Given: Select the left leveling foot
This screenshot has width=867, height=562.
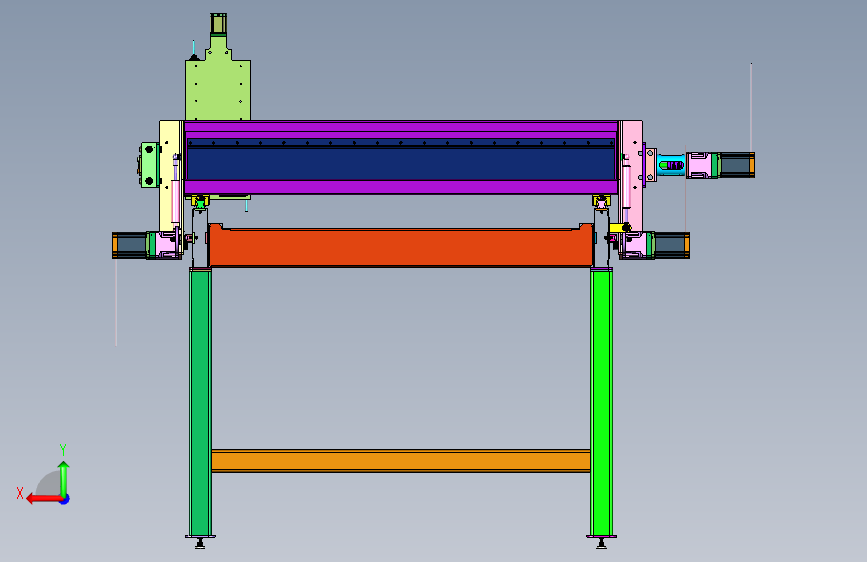Looking at the screenshot, I should (x=200, y=542).
